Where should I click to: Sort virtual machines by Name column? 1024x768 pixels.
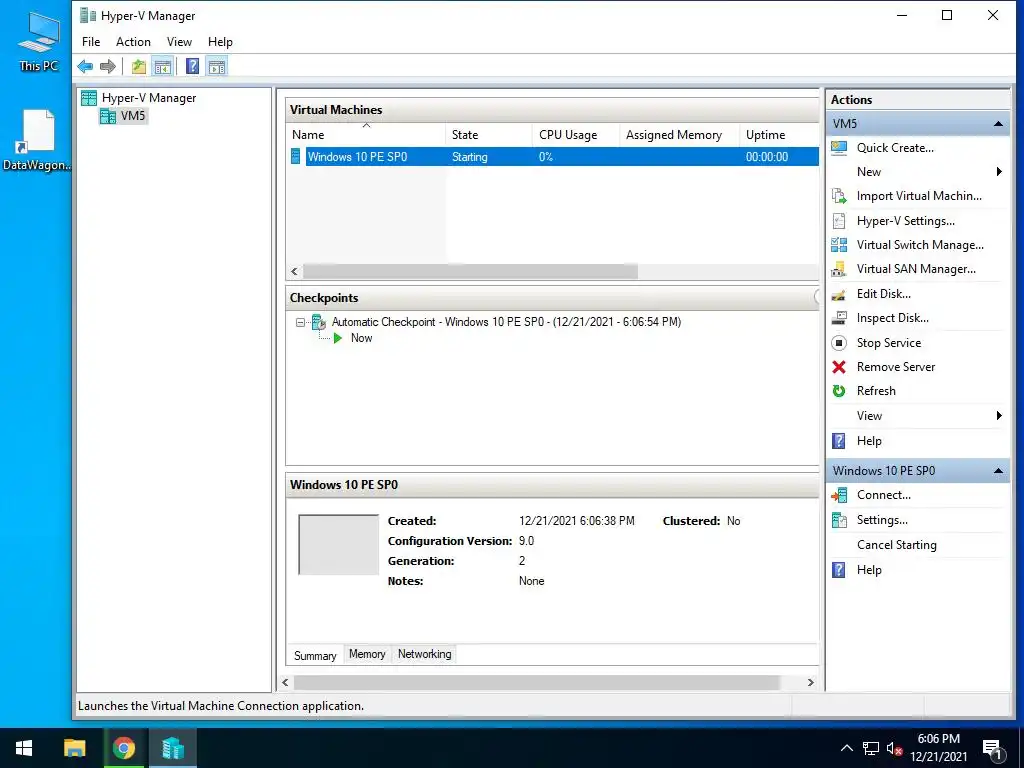(x=366, y=135)
